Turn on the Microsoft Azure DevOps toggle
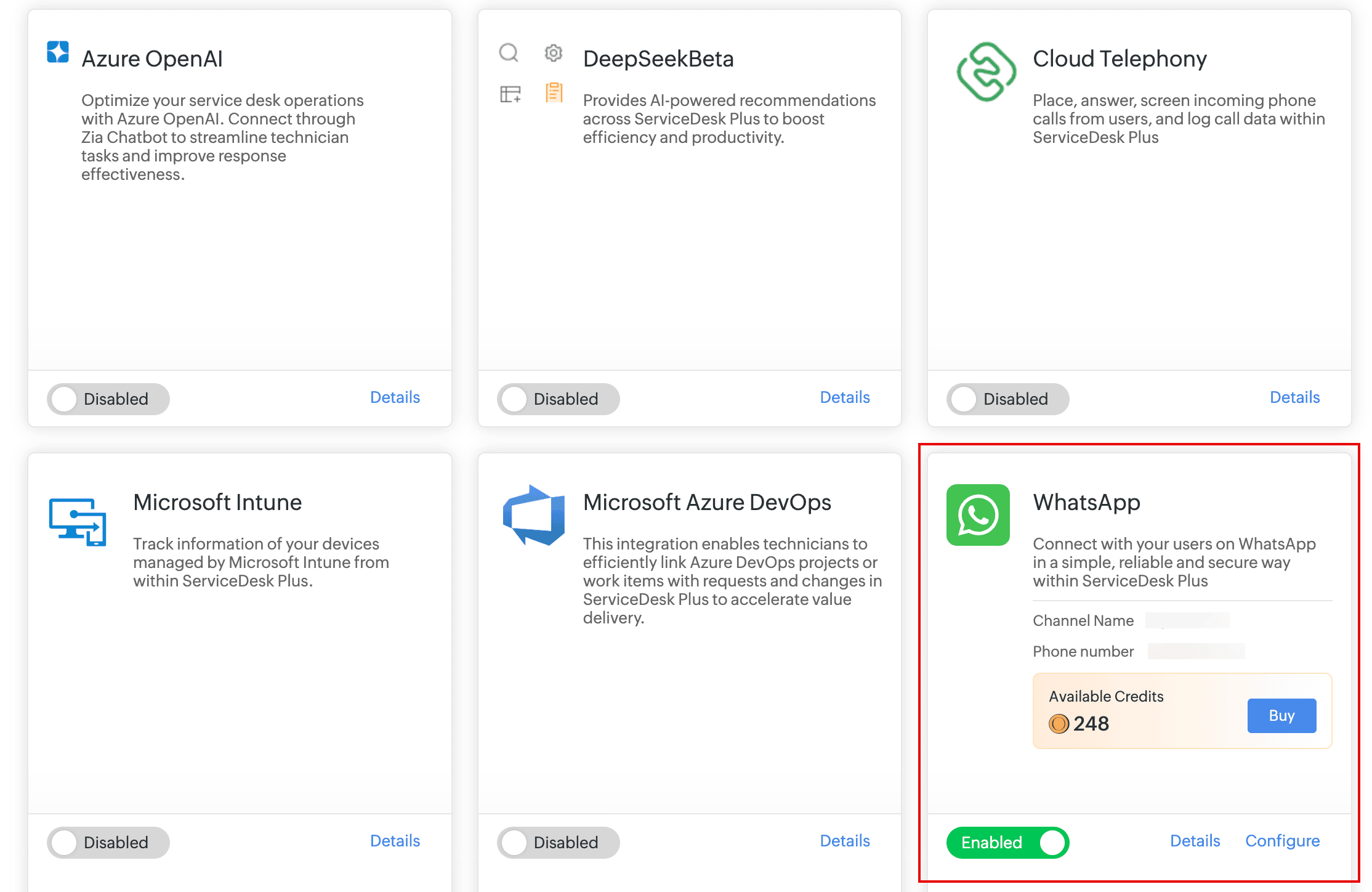The height and width of the screenshot is (892, 1372). pyautogui.click(x=558, y=843)
